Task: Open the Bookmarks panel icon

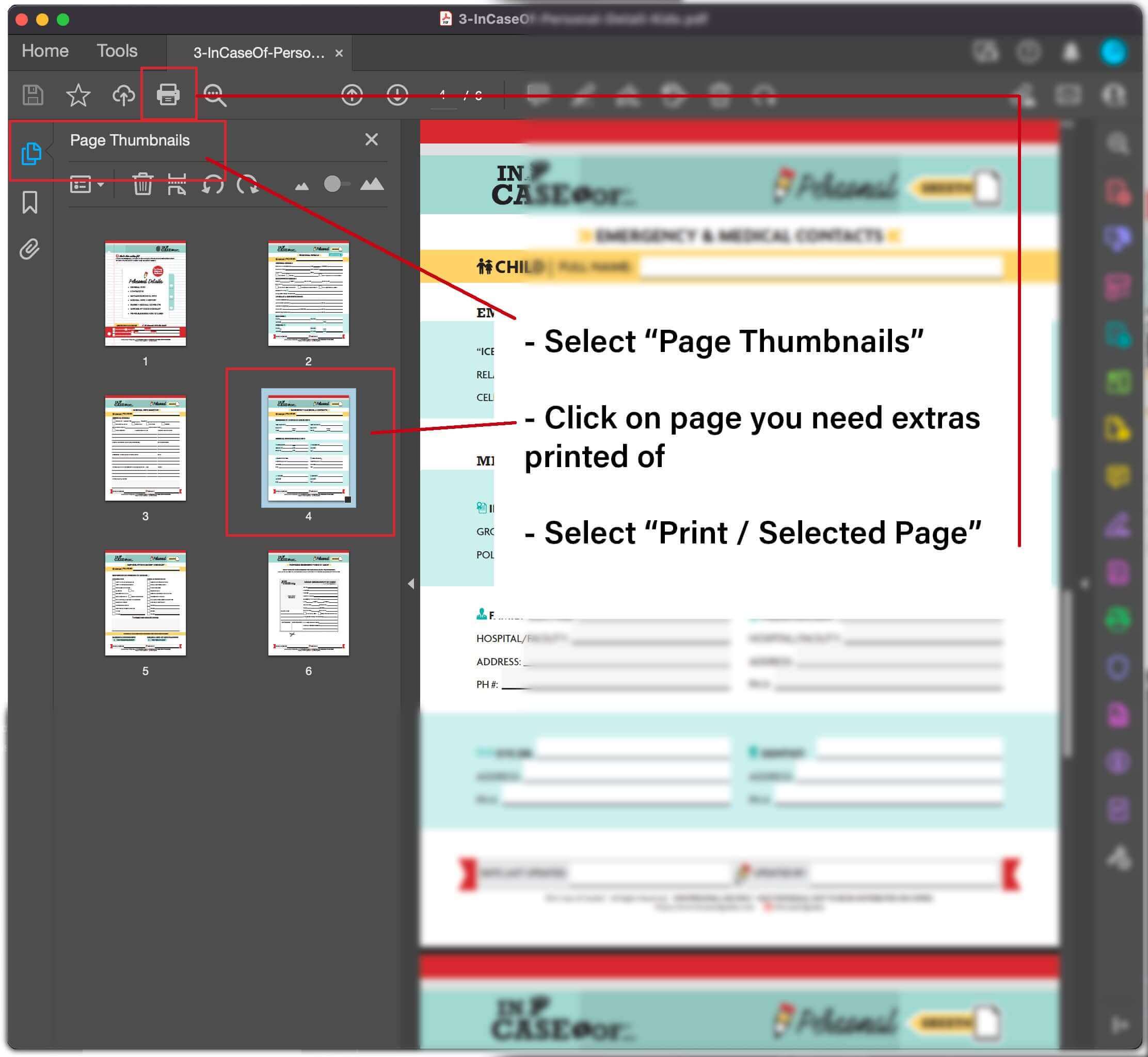Action: 30,202
